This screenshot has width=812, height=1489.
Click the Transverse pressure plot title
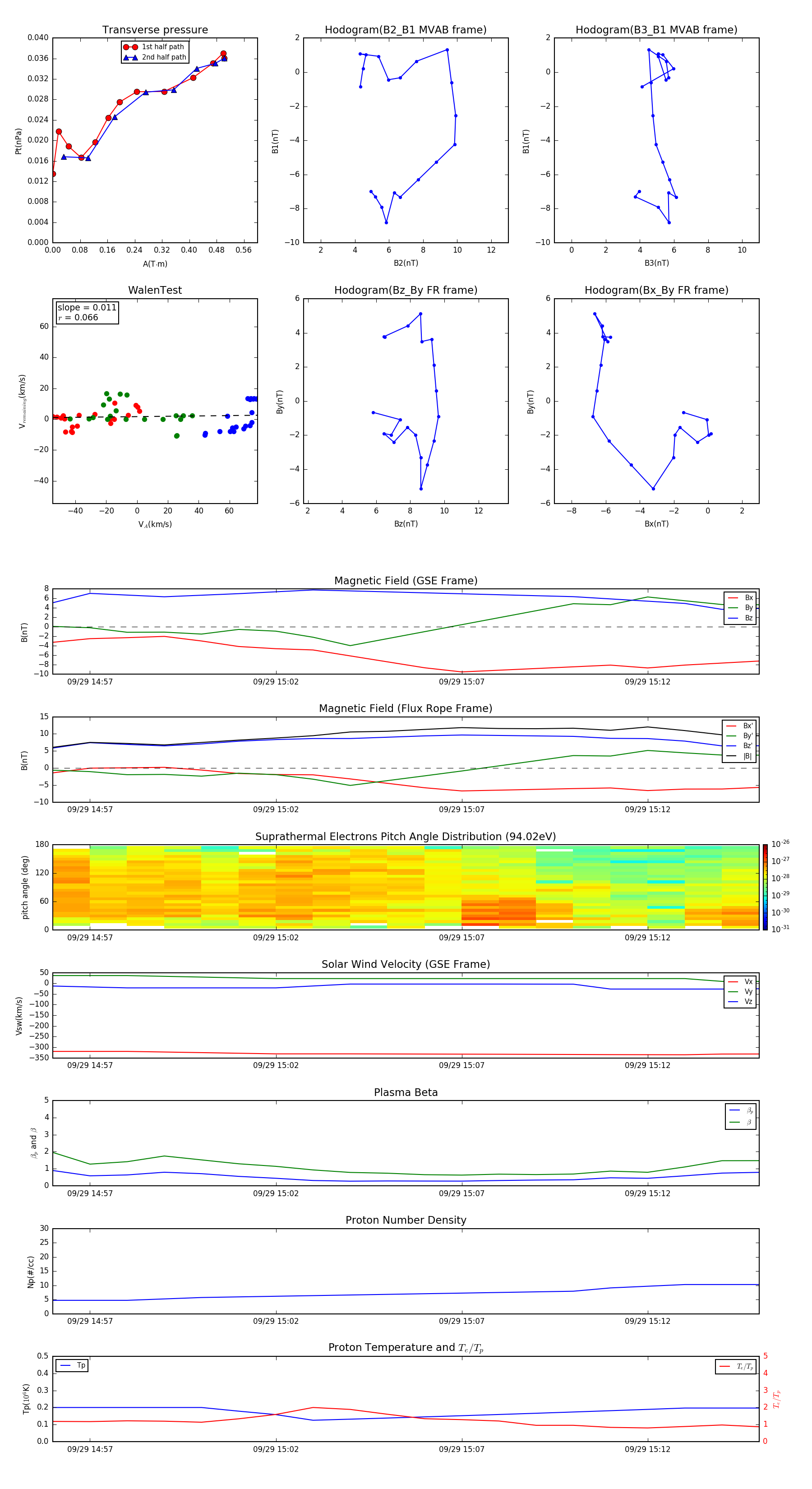tap(155, 30)
